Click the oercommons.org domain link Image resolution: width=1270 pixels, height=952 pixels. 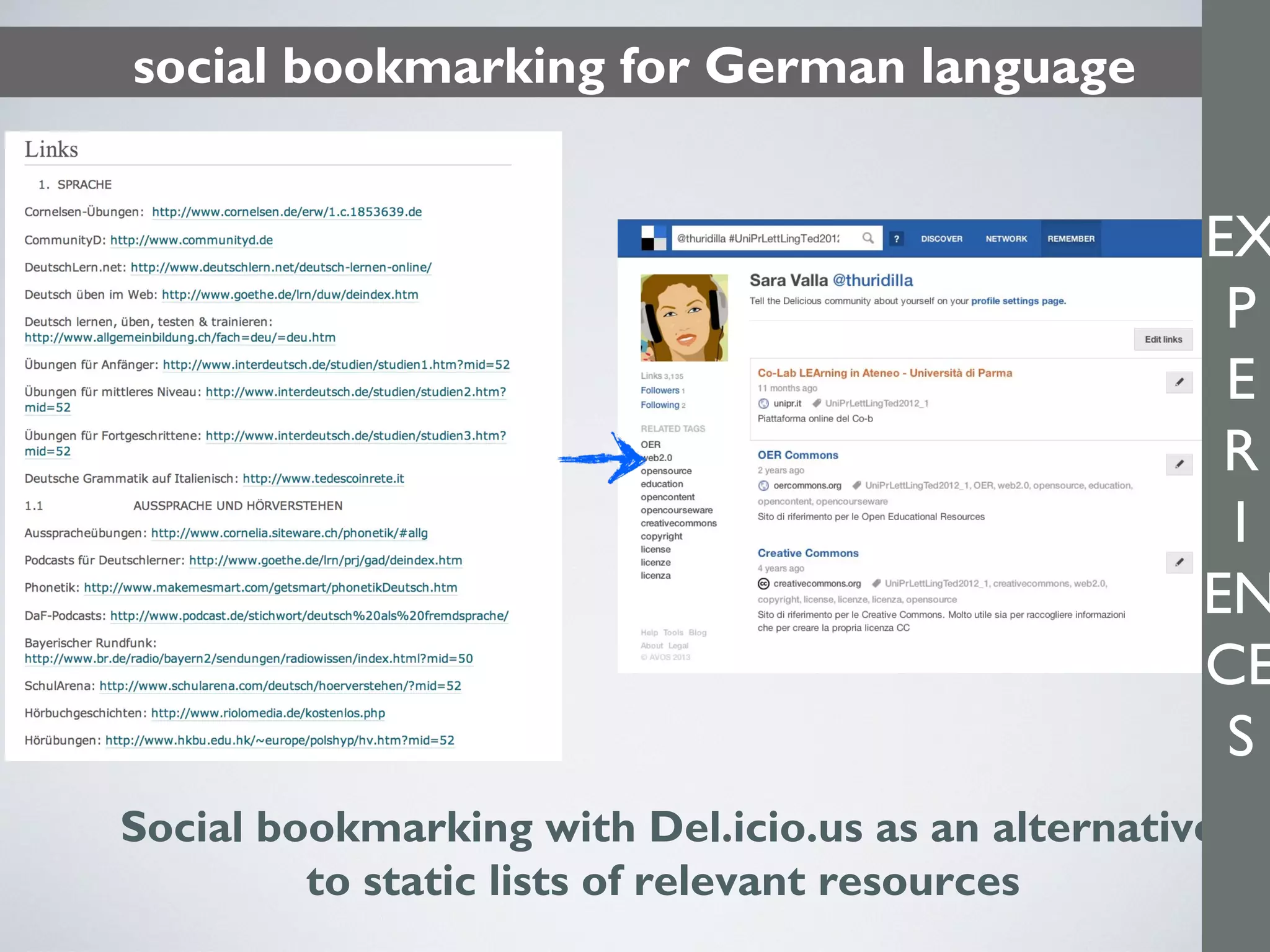pos(807,486)
